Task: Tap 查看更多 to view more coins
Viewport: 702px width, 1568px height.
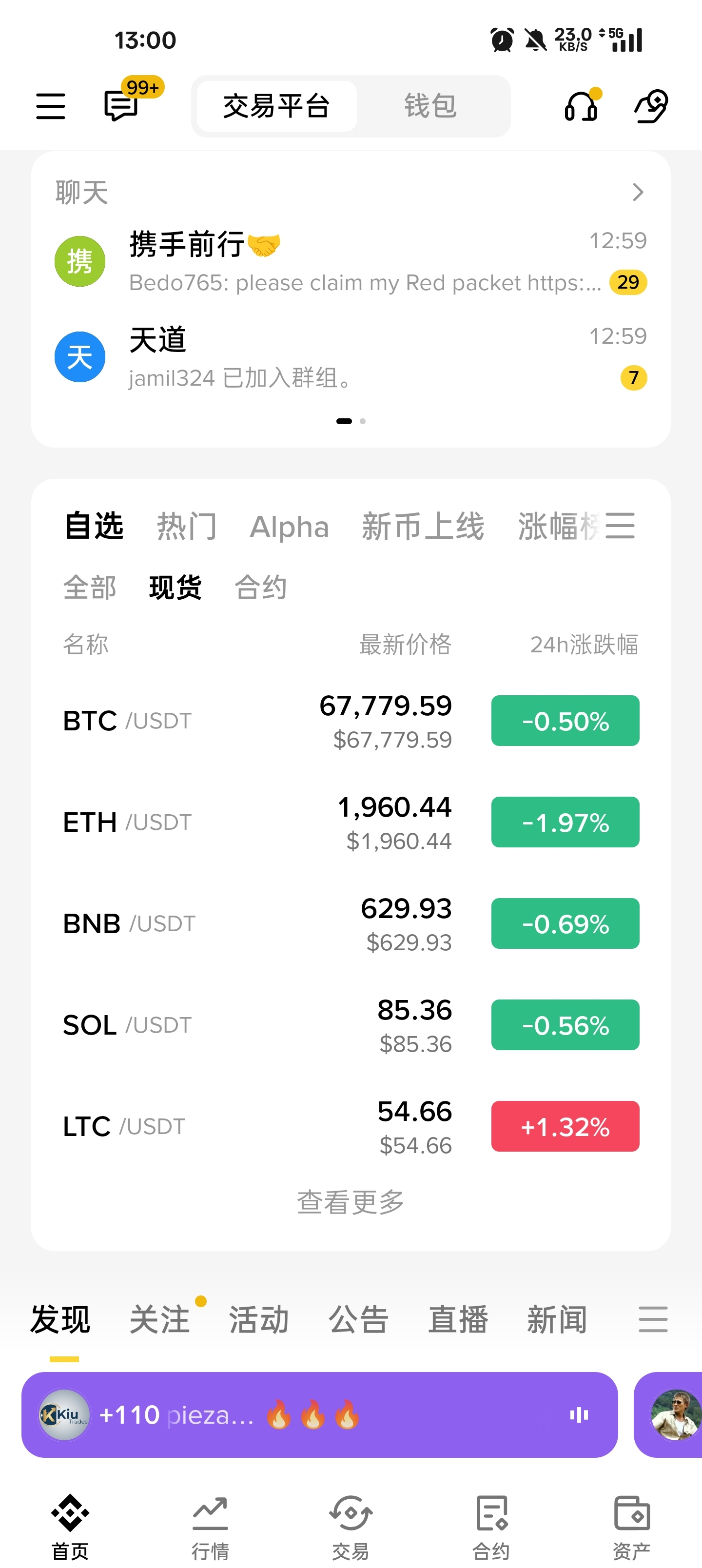Action: click(x=351, y=1202)
